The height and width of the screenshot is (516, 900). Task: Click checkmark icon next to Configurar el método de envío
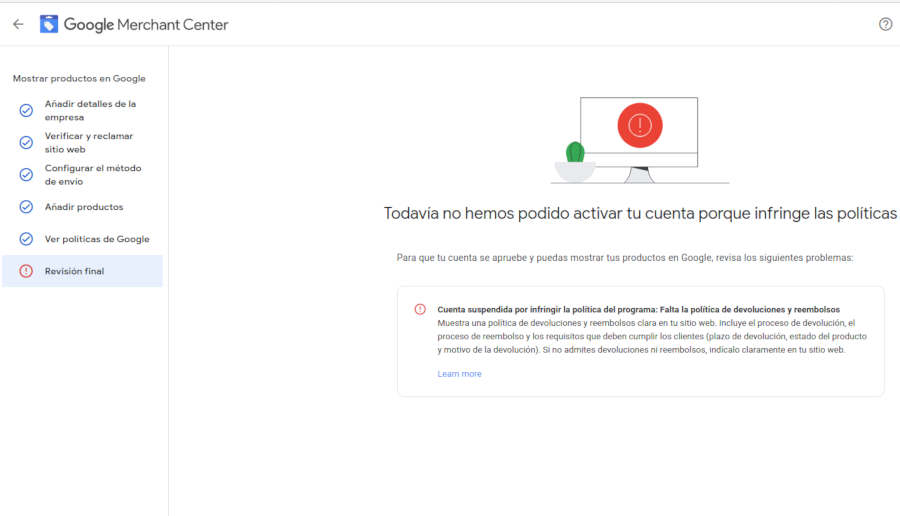(x=26, y=174)
